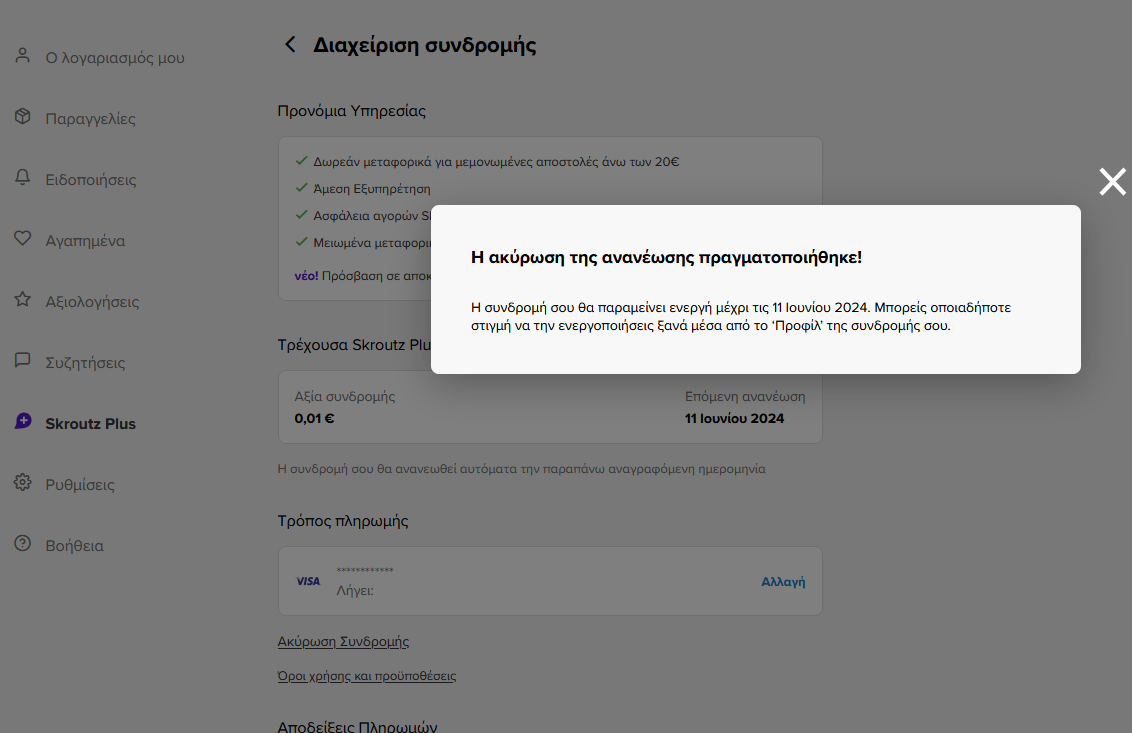Click the masked card number asterisks
The image size is (1132, 733).
point(365,571)
